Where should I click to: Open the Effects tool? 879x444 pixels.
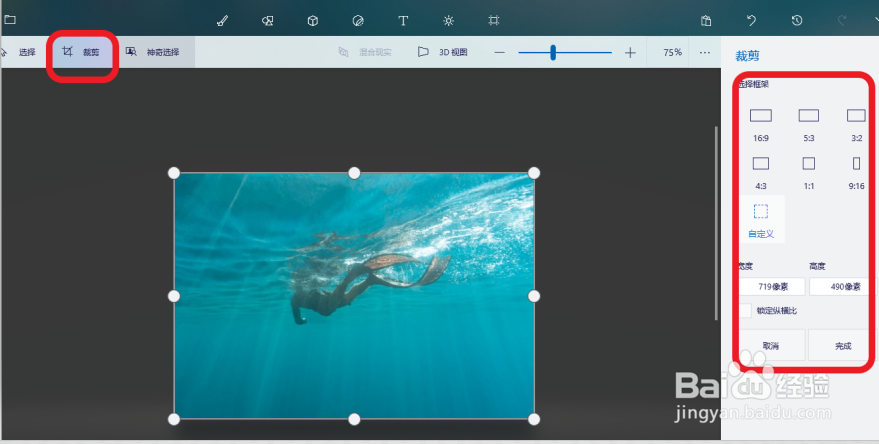pos(448,21)
